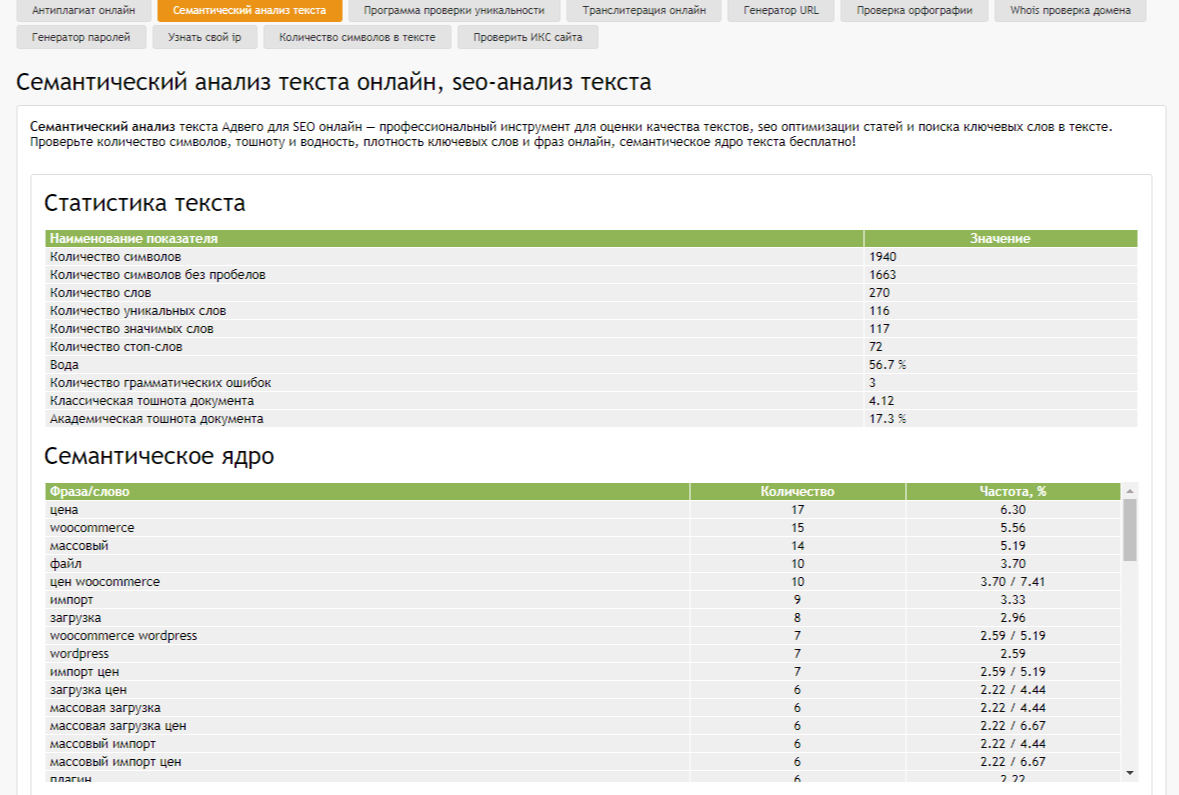Click the Количество слов row label
Screen dimensions: 1179x795
(x=101, y=293)
